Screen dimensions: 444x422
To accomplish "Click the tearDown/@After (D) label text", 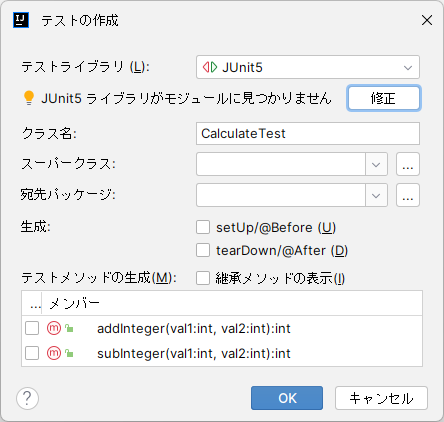I will tap(282, 250).
